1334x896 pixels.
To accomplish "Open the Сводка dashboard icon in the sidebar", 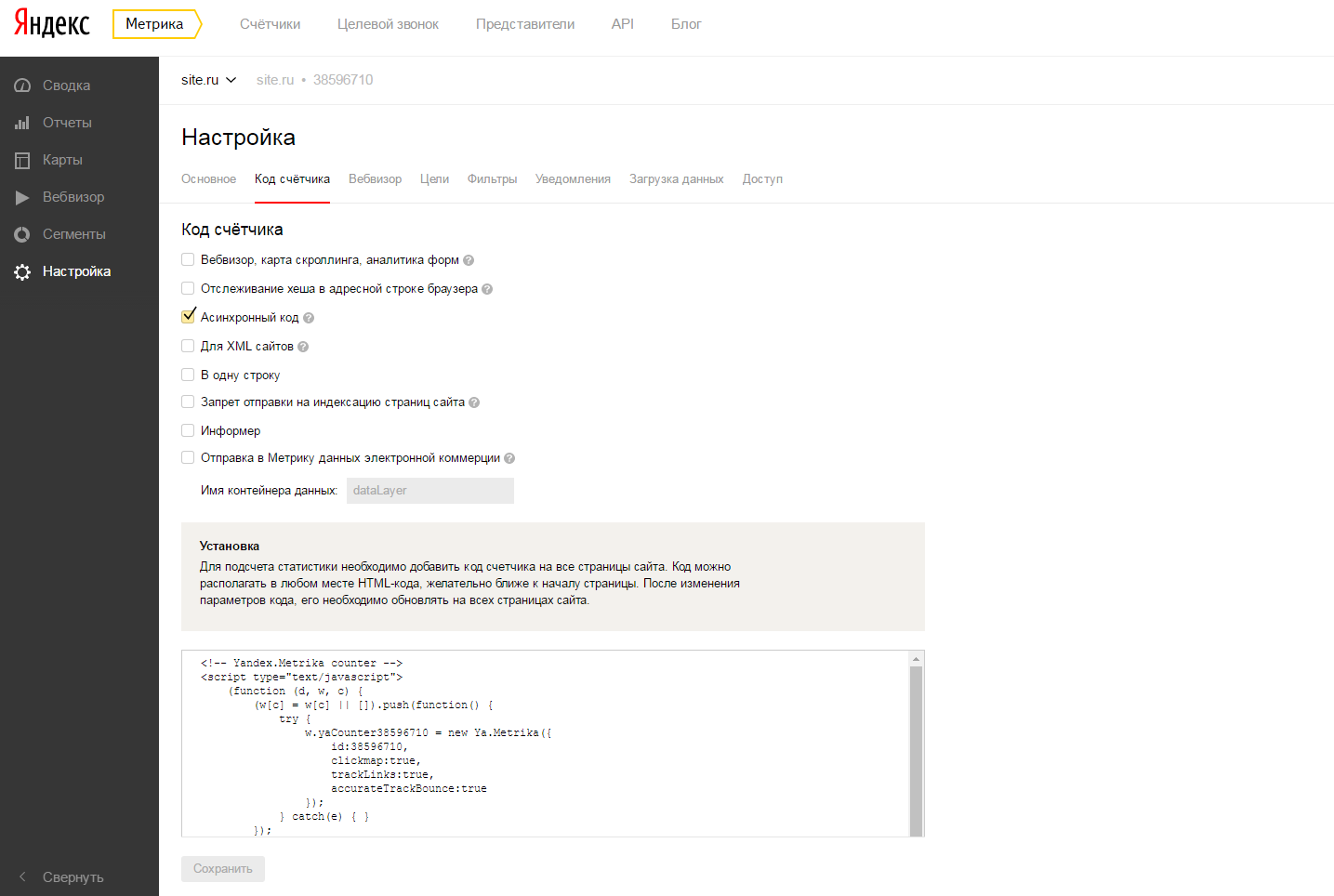I will [x=22, y=86].
